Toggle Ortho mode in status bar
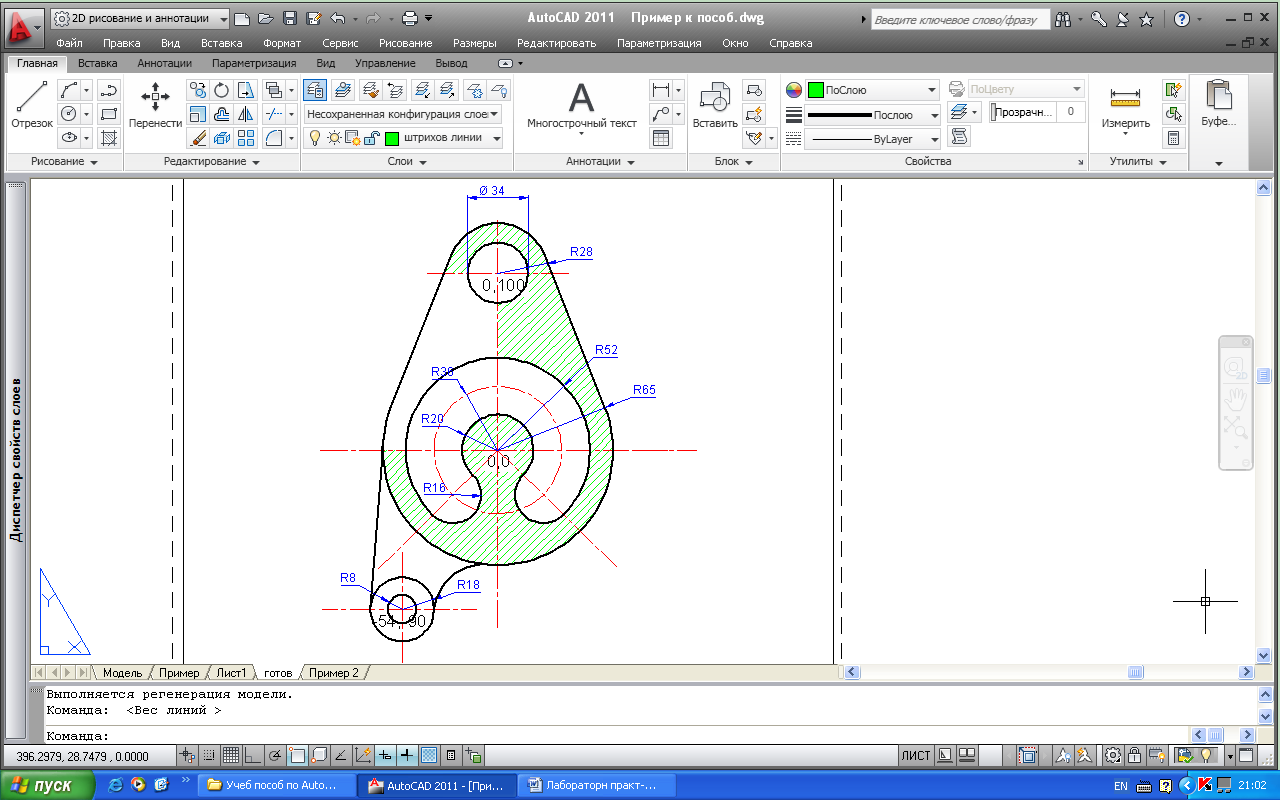1280x800 pixels. pos(252,755)
